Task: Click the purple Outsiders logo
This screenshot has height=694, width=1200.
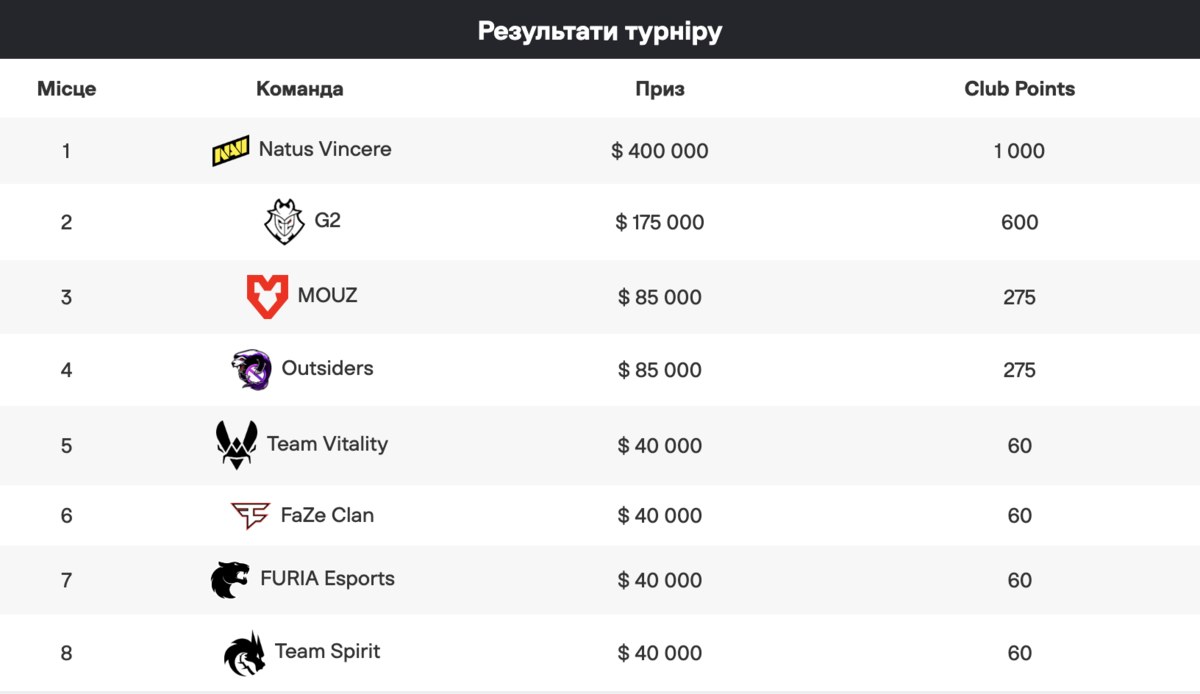Action: (x=251, y=370)
